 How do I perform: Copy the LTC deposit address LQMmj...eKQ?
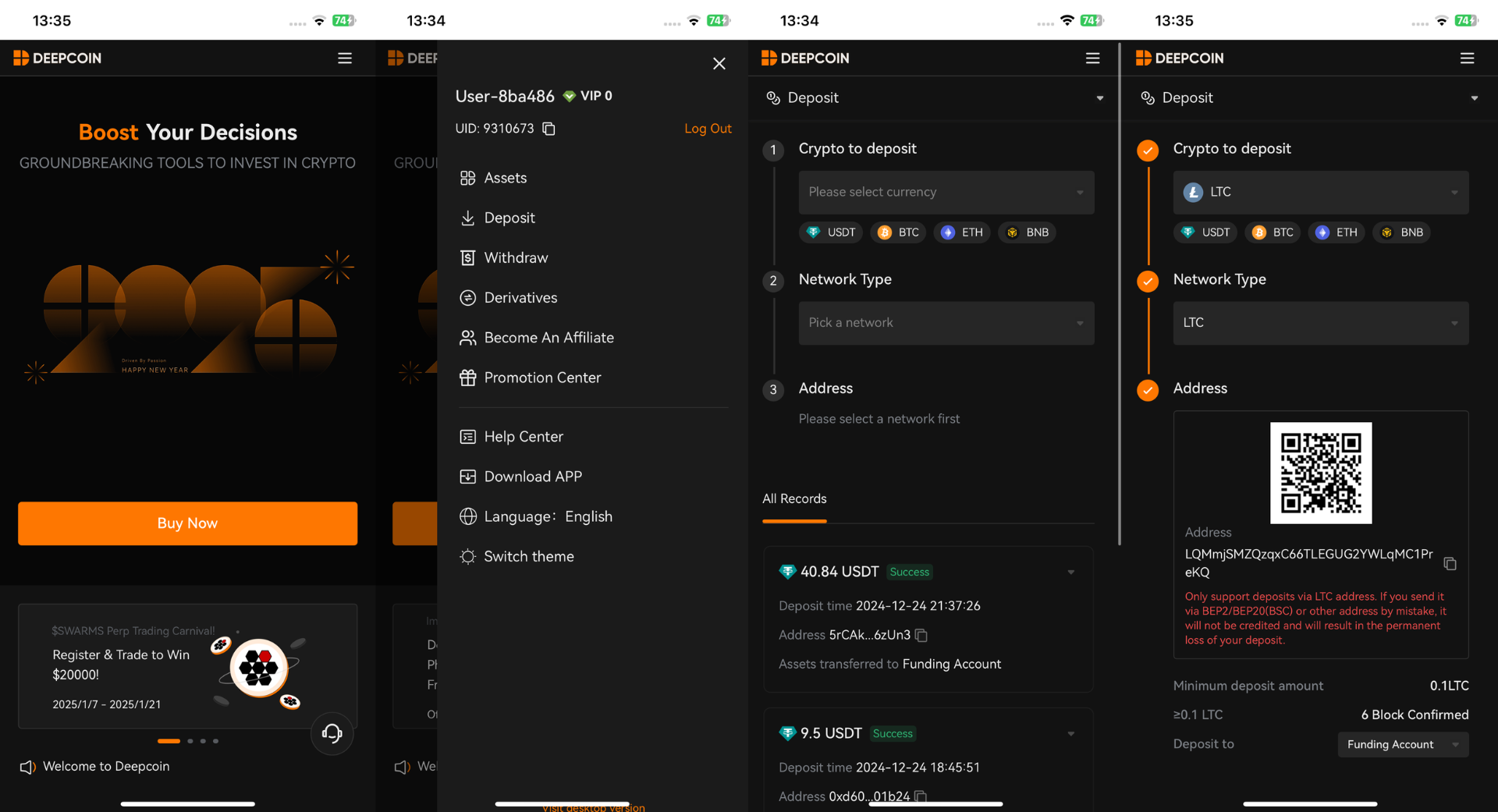click(x=1450, y=563)
